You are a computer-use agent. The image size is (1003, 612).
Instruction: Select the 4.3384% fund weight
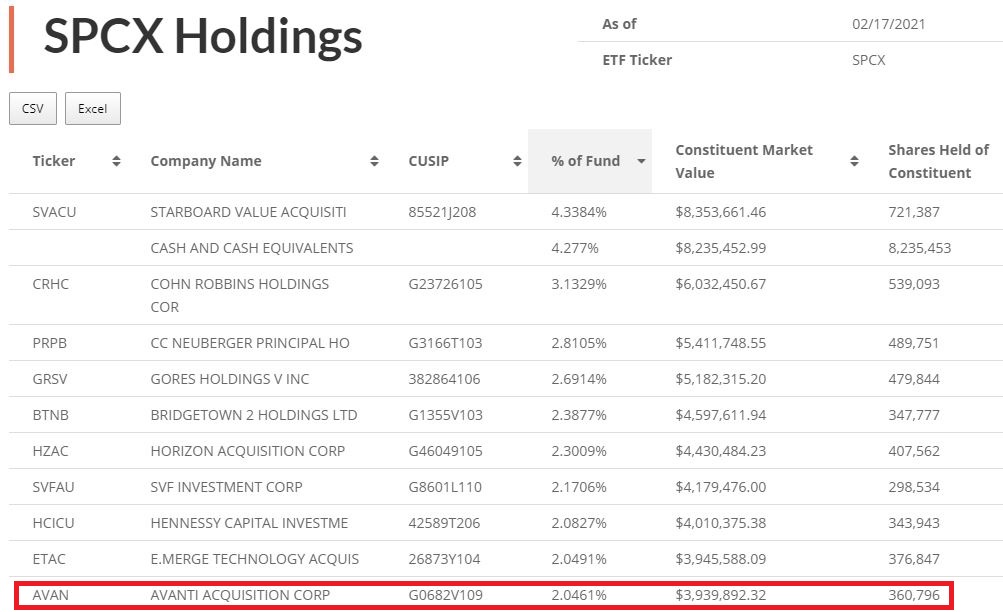579,212
